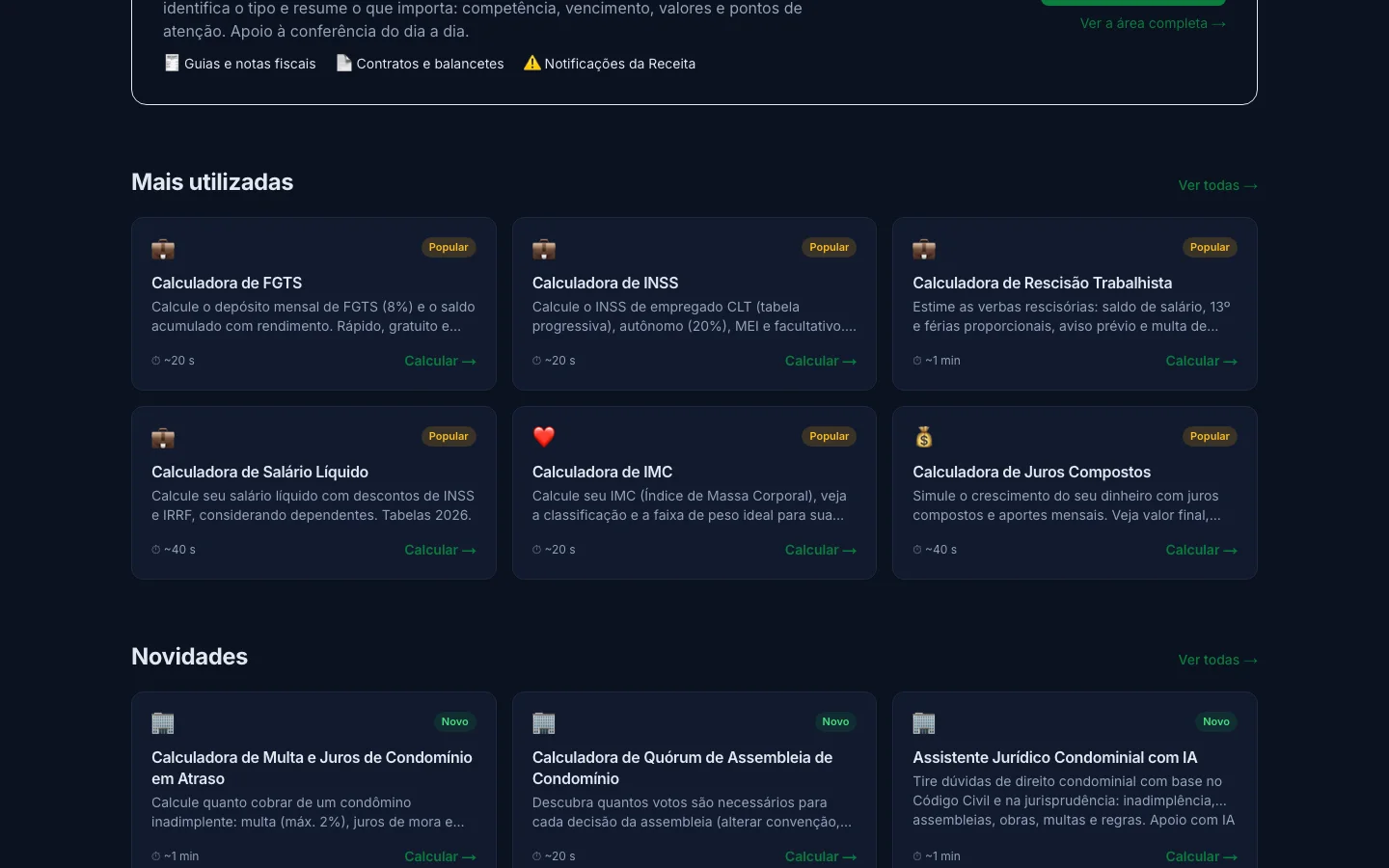1389x868 pixels.
Task: Click ~1 min time on Rescisão Trabalhista card
Action: [942, 361]
